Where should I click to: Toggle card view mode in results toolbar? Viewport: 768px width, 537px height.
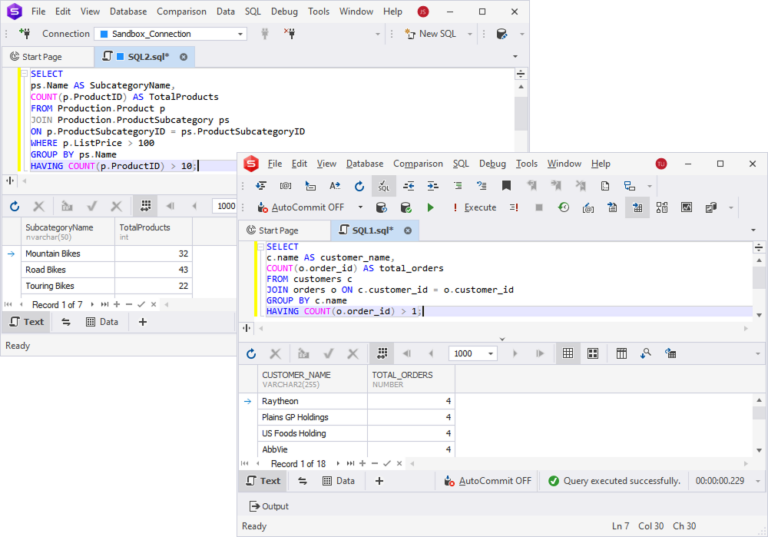coord(593,353)
